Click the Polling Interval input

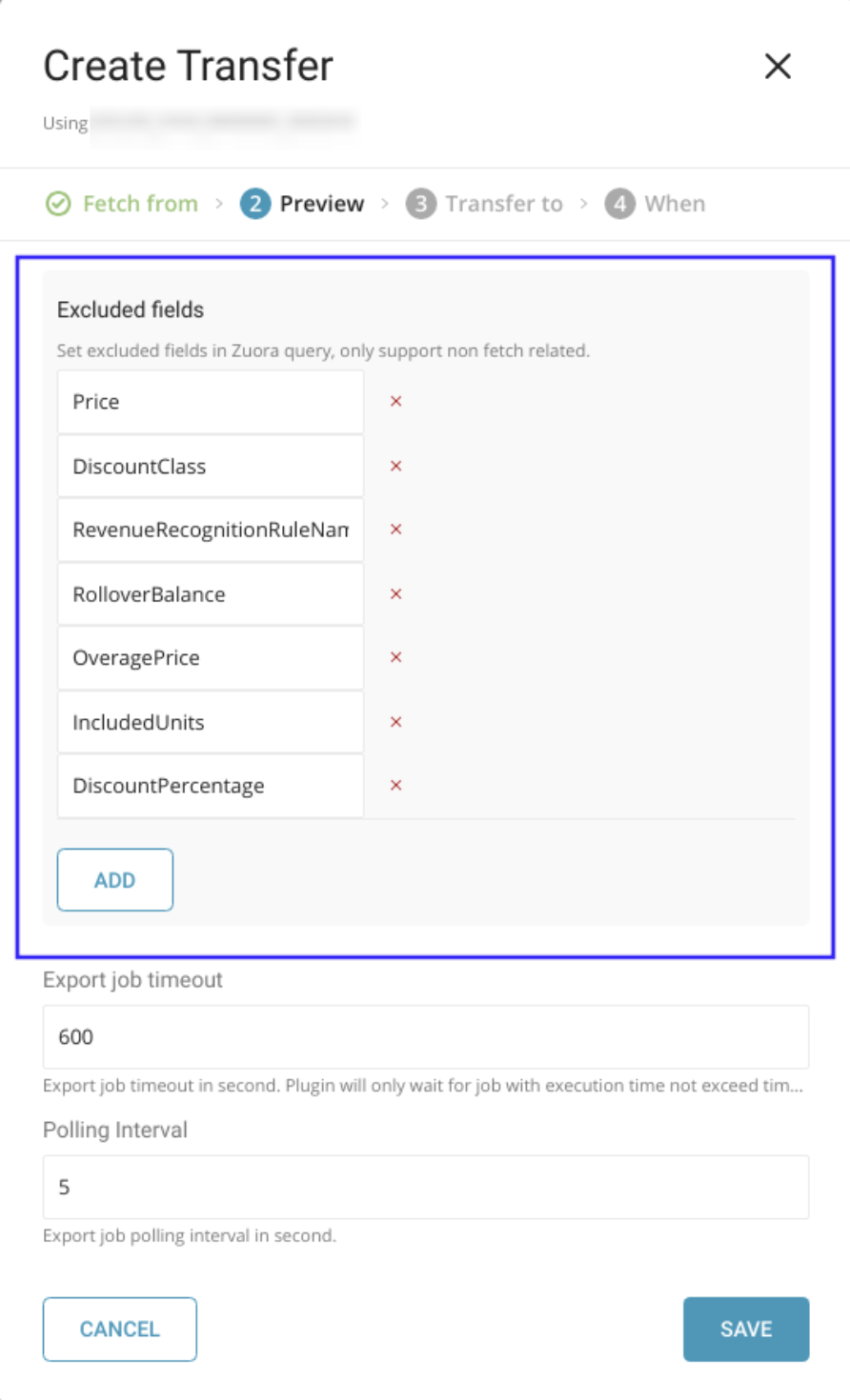[x=426, y=1187]
